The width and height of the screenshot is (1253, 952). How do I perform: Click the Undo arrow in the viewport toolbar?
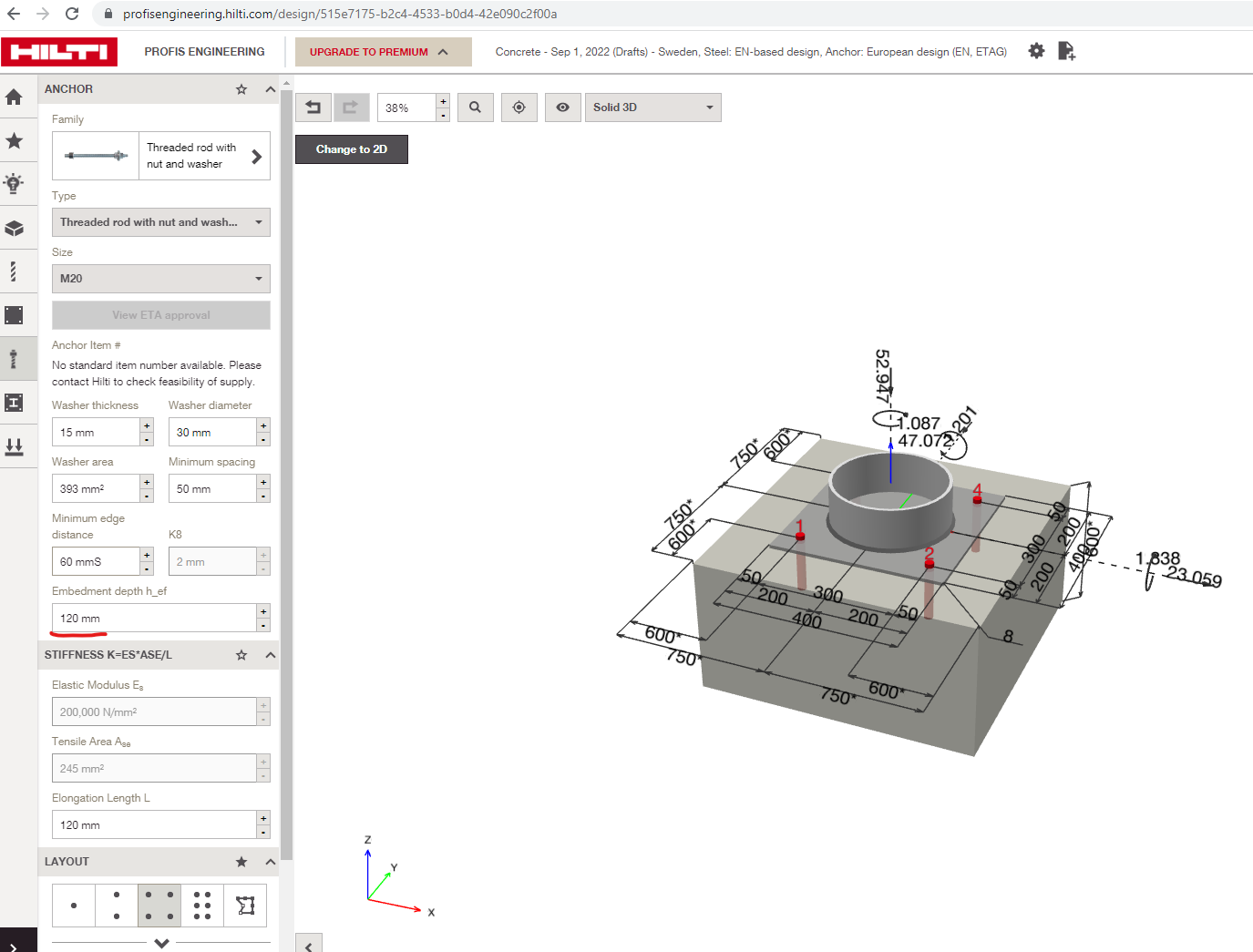tap(313, 107)
